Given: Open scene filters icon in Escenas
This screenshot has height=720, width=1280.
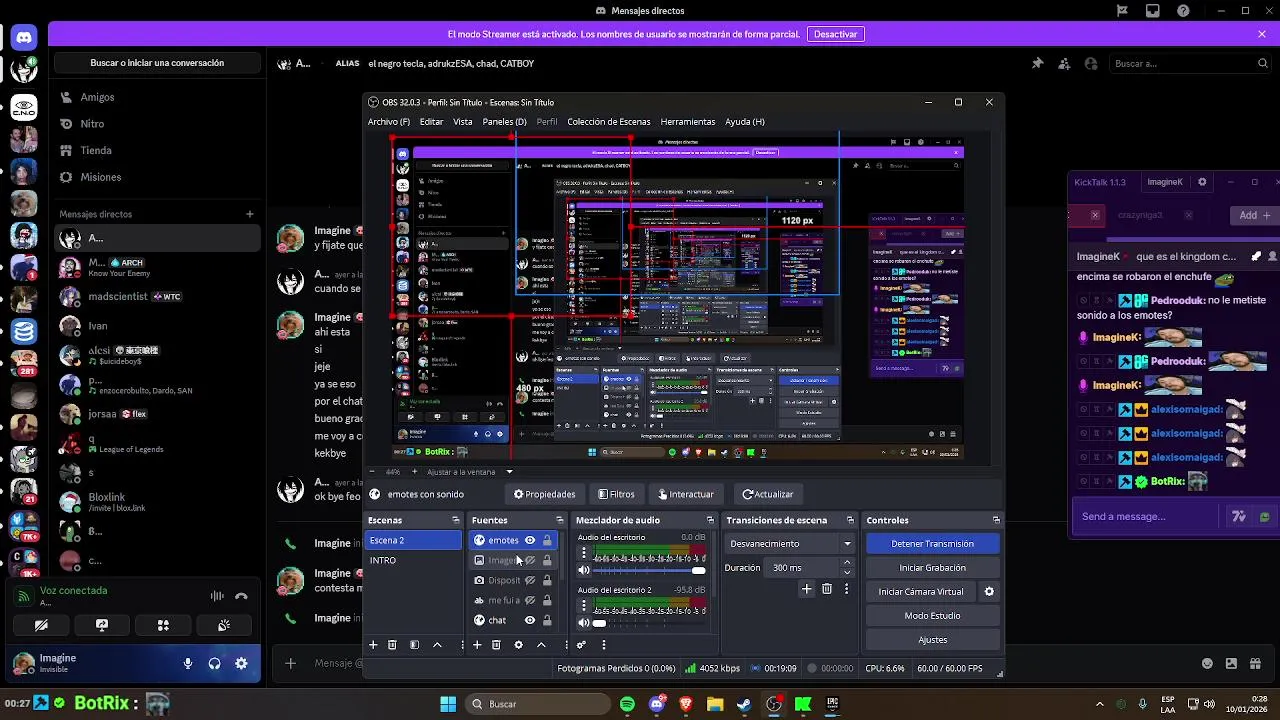Looking at the screenshot, I should click(414, 645).
